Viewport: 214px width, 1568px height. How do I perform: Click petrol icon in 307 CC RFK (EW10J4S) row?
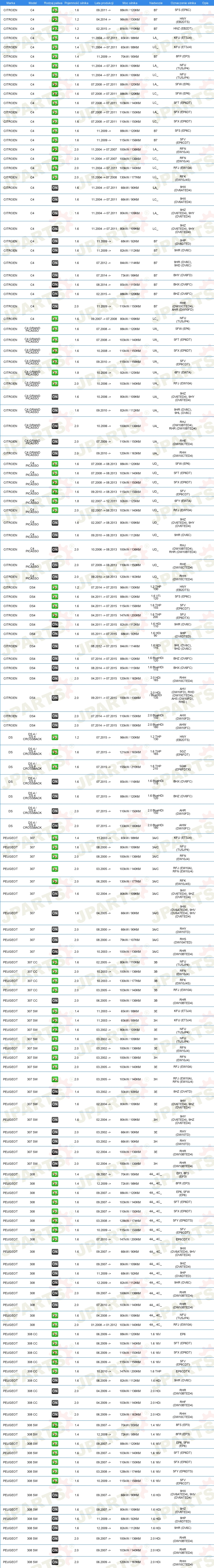click(x=55, y=981)
